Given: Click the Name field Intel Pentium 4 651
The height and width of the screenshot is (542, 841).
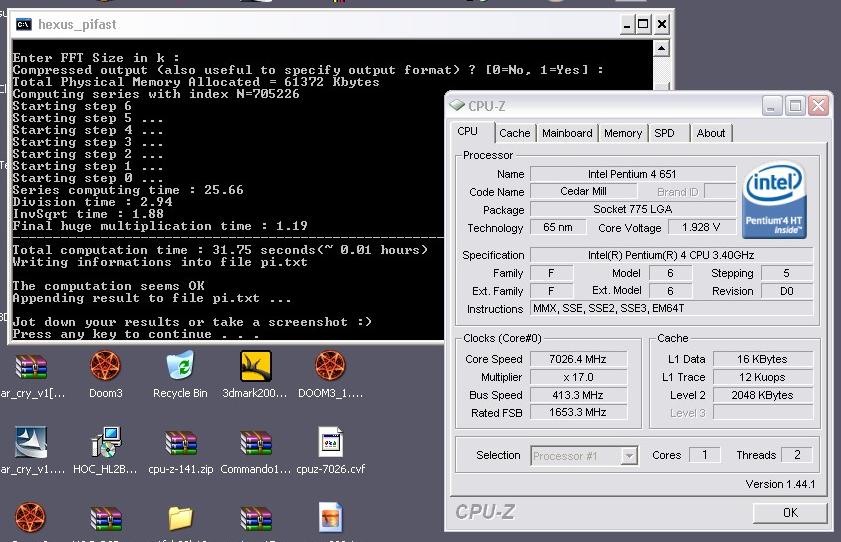Looking at the screenshot, I should tap(633, 174).
